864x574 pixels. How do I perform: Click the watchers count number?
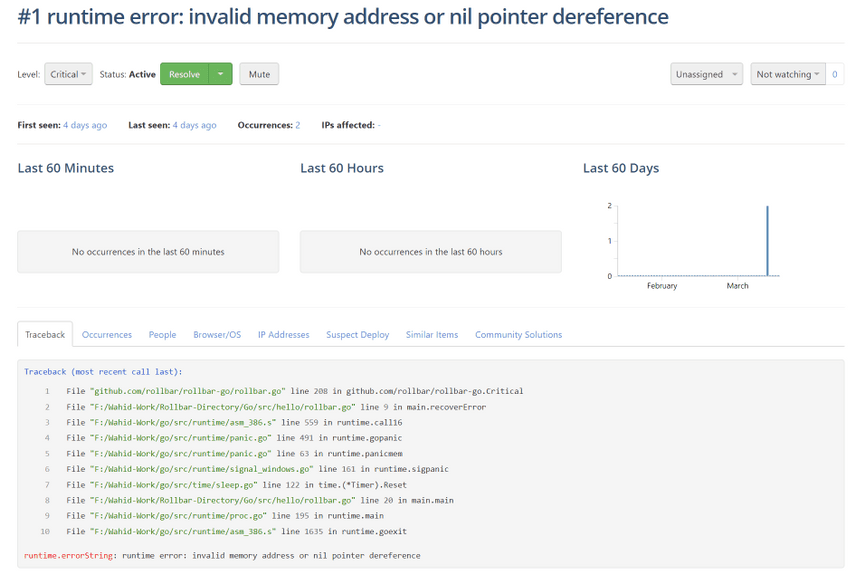(x=835, y=74)
